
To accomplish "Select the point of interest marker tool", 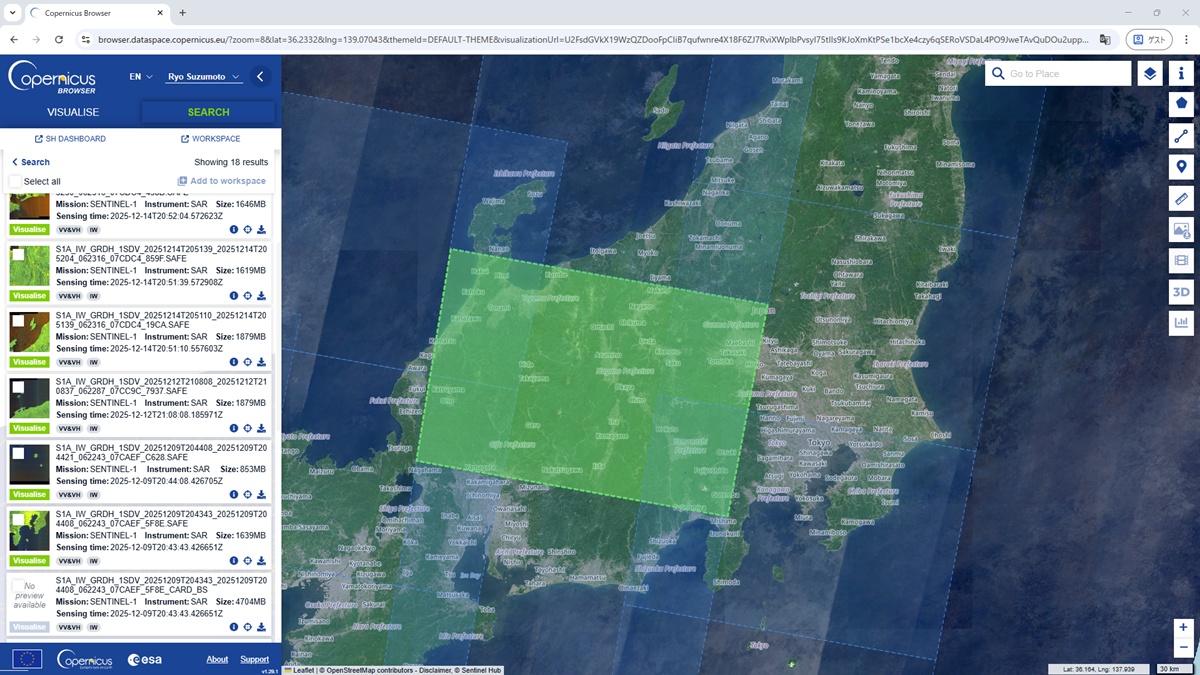I will point(1181,167).
